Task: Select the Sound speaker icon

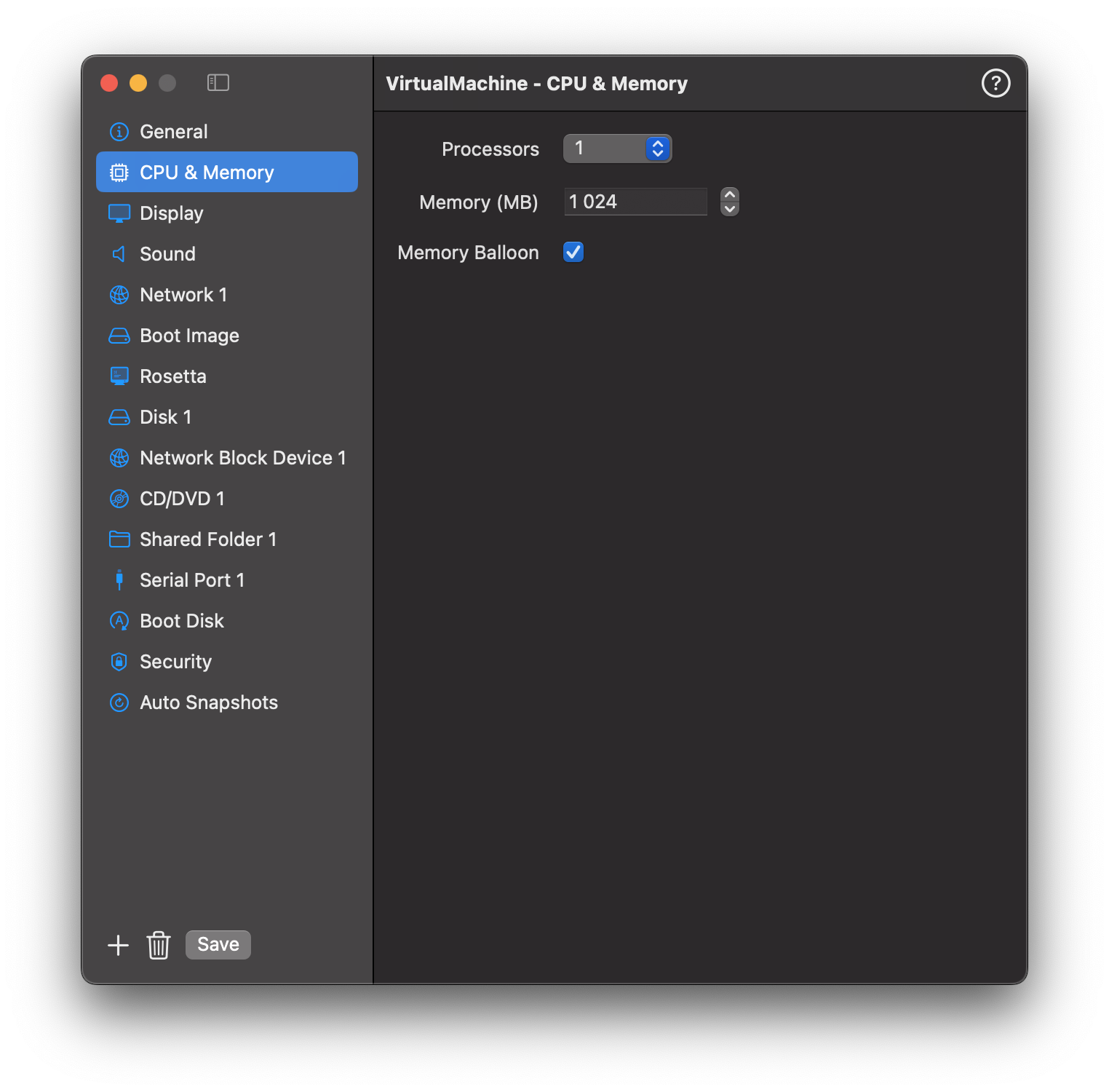Action: 119,253
